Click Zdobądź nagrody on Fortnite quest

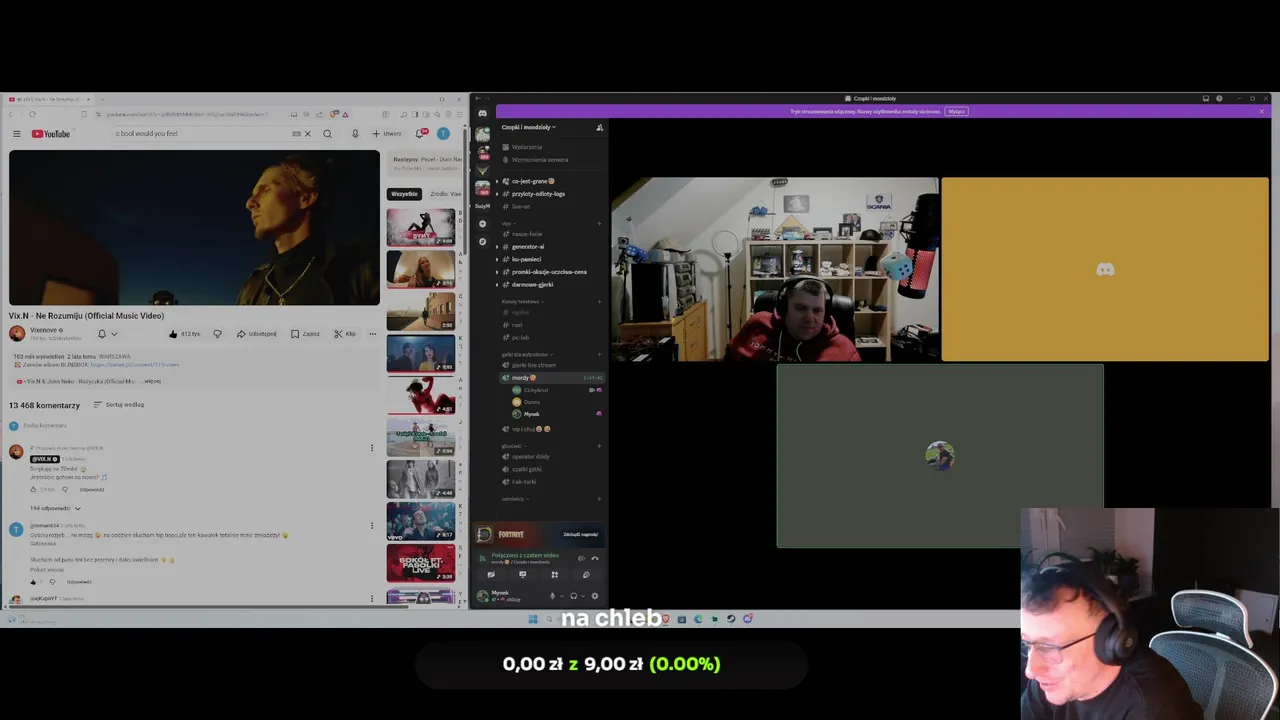click(x=581, y=534)
